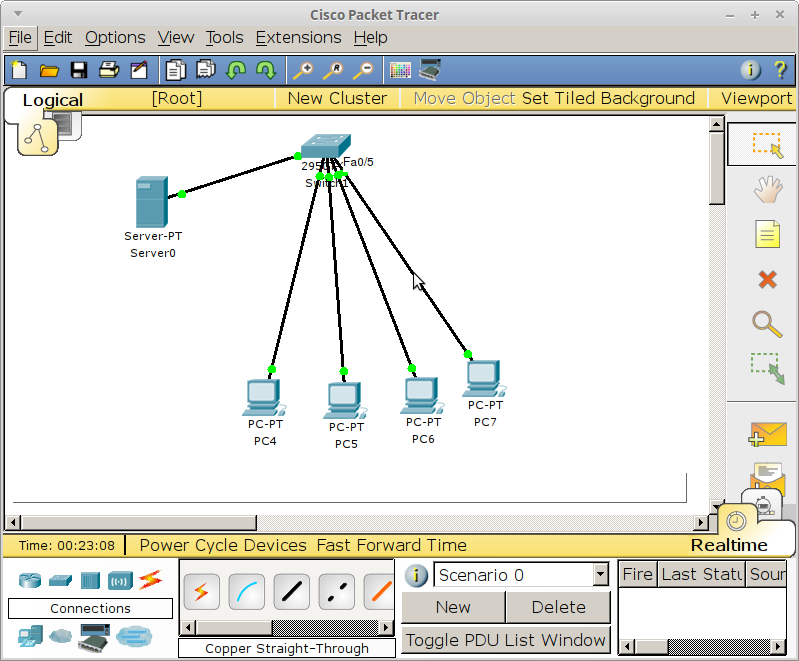Select Hubs device category
Image resolution: width=799 pixels, height=661 pixels.
click(90, 580)
